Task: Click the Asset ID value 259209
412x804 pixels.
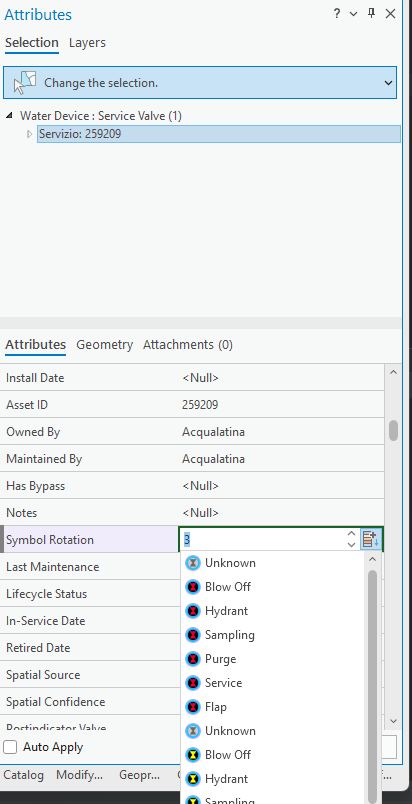Action: pyautogui.click(x=200, y=405)
